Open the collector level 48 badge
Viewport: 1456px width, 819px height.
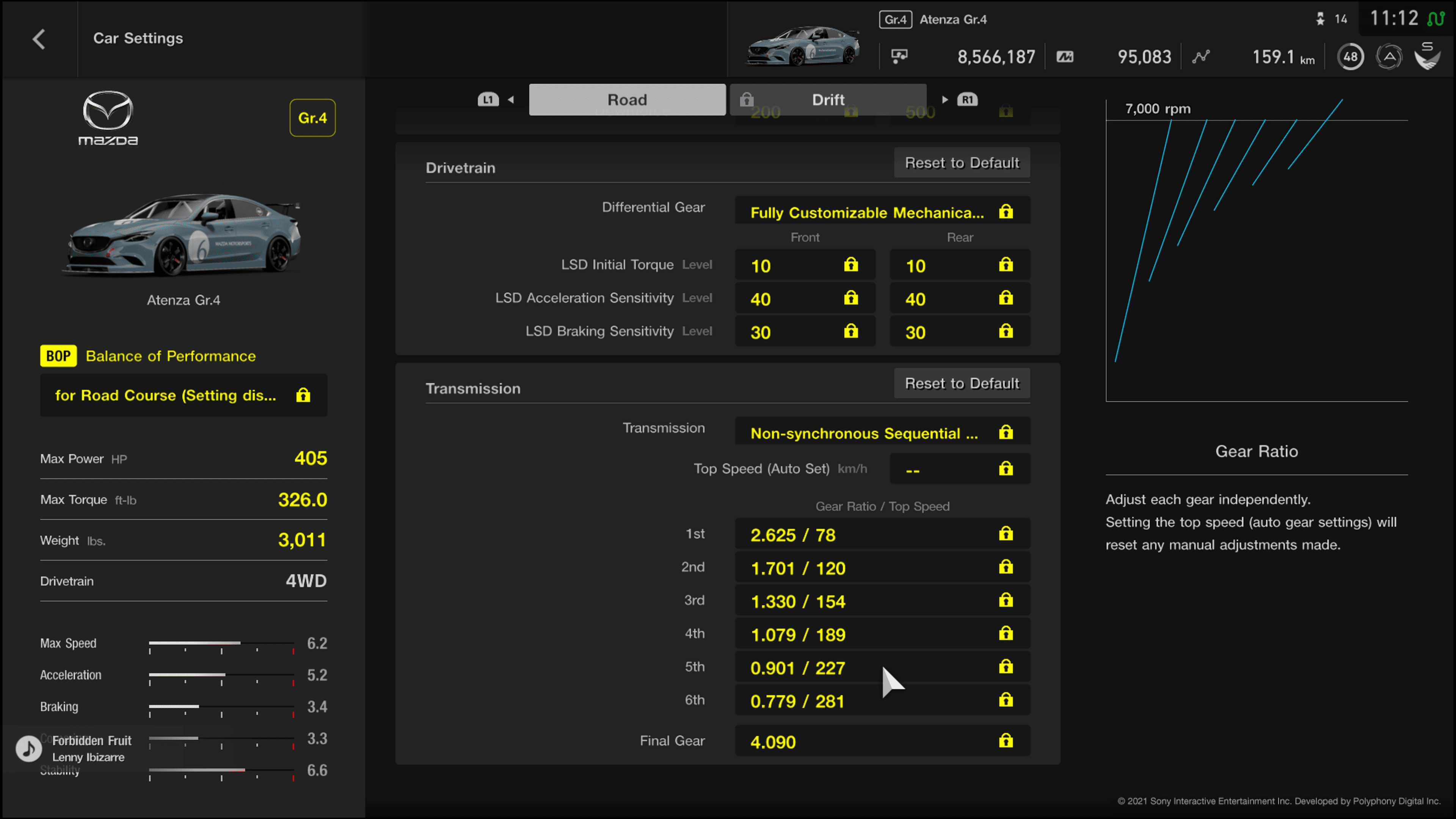click(x=1350, y=56)
